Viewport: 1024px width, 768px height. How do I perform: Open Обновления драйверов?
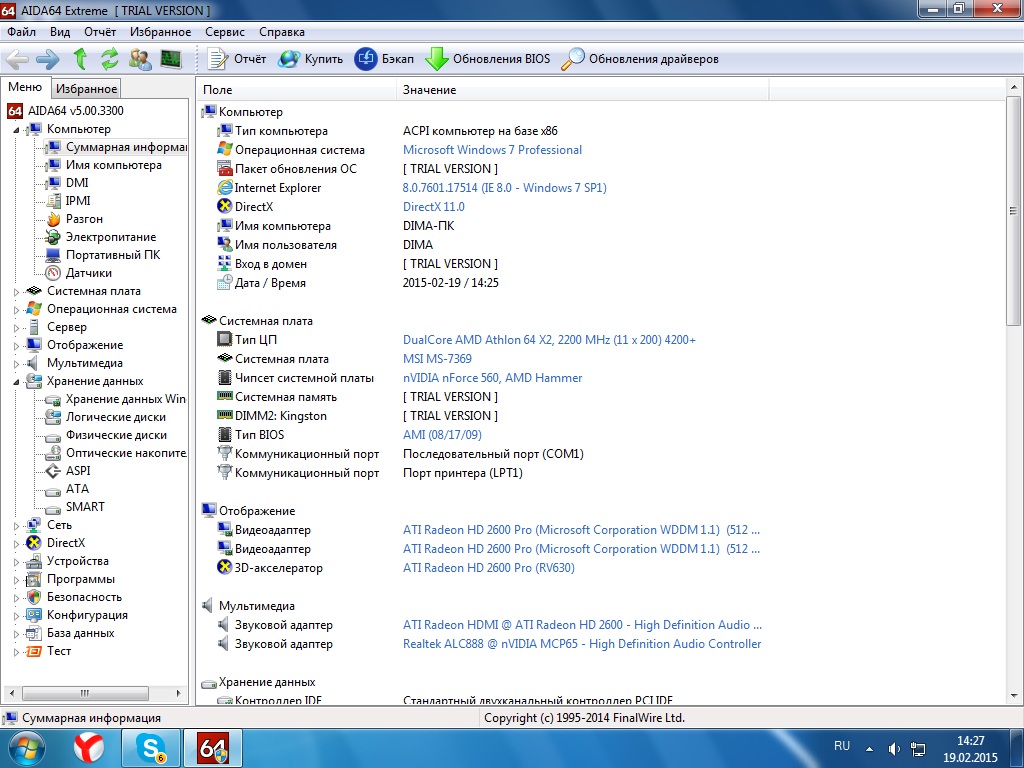click(640, 59)
